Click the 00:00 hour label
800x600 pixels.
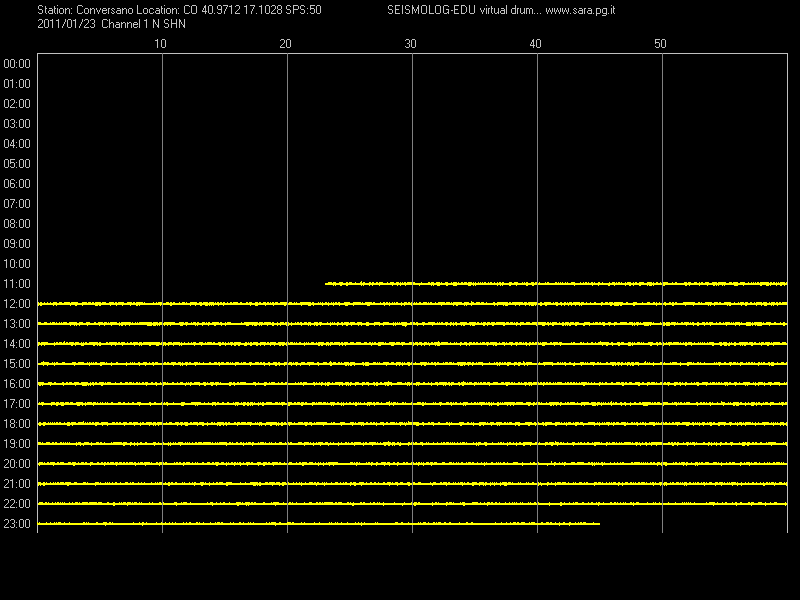17,64
